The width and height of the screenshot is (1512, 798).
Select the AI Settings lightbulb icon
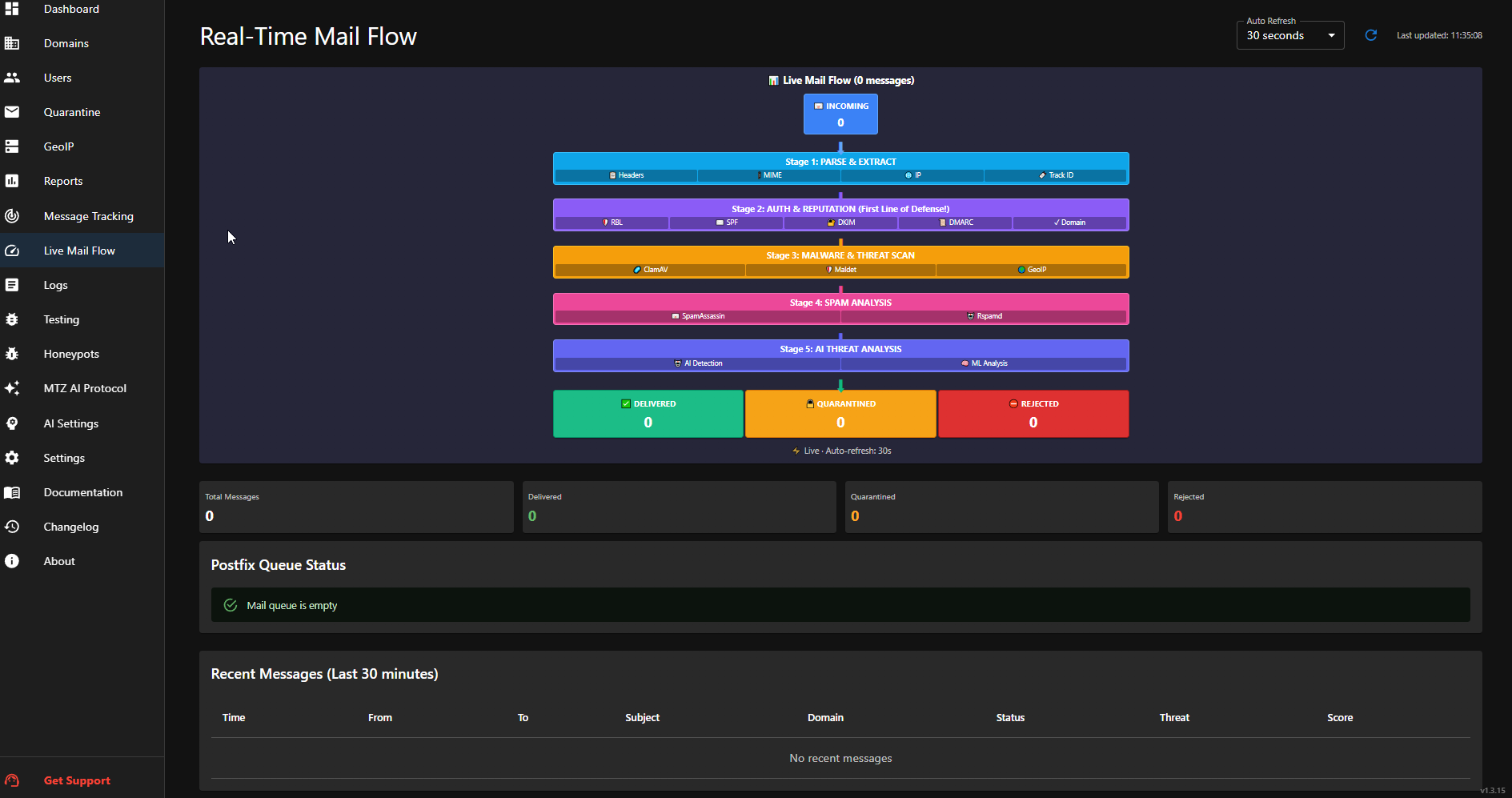(x=12, y=423)
